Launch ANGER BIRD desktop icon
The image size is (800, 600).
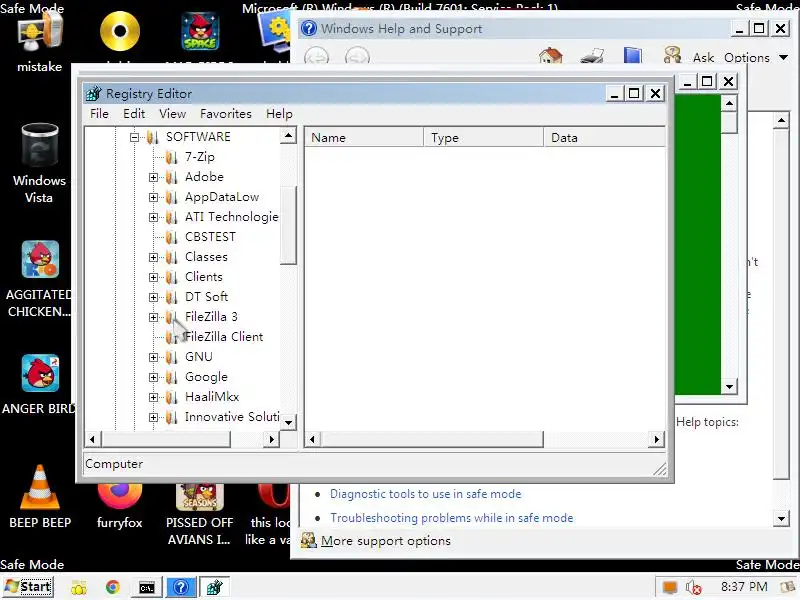[x=40, y=373]
